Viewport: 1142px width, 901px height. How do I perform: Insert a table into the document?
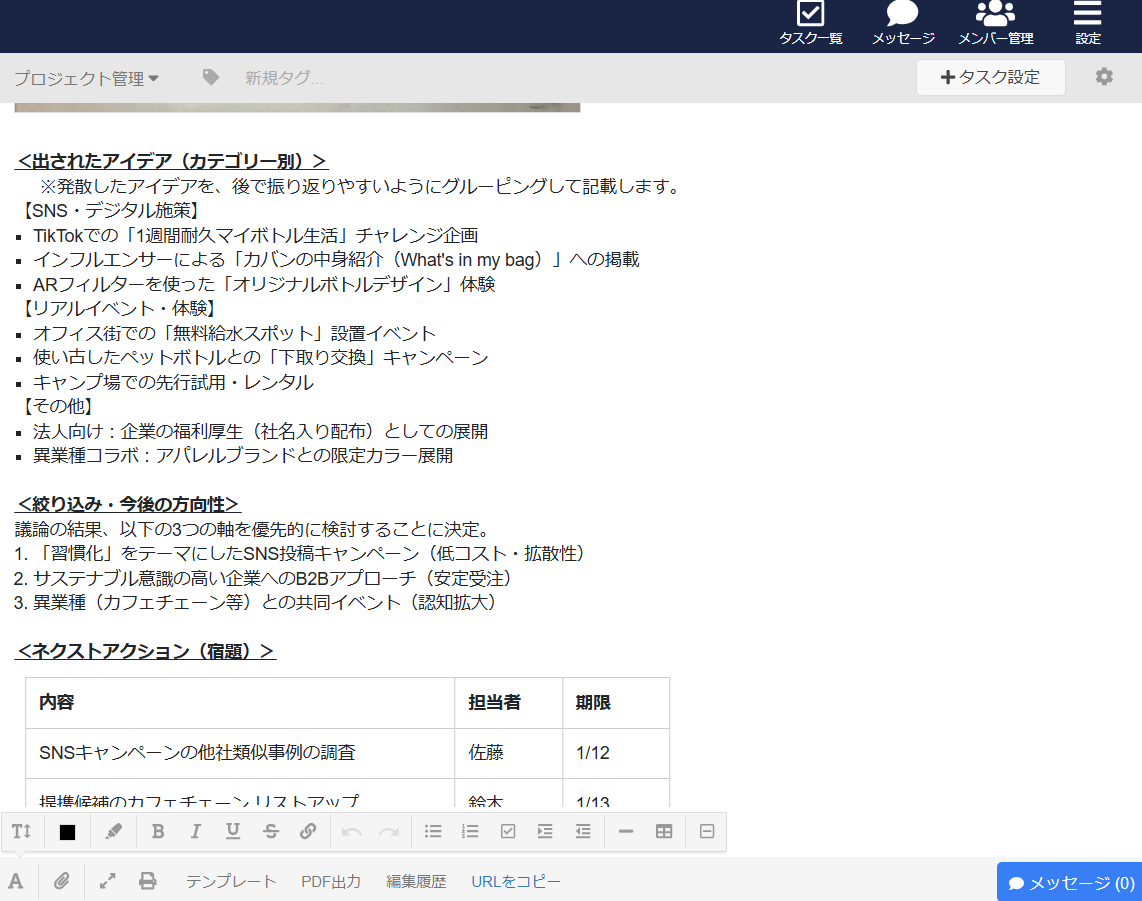[664, 831]
